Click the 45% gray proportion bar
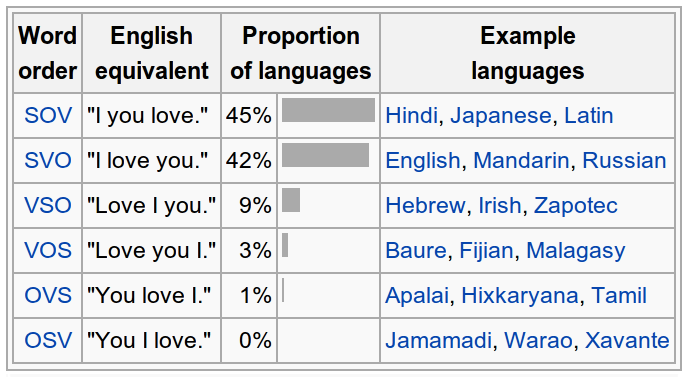This screenshot has height=377, width=689. click(328, 110)
